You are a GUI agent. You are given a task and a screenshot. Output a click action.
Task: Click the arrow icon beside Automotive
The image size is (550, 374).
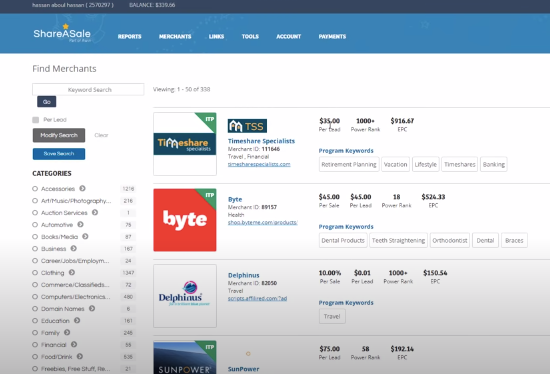click(80, 224)
